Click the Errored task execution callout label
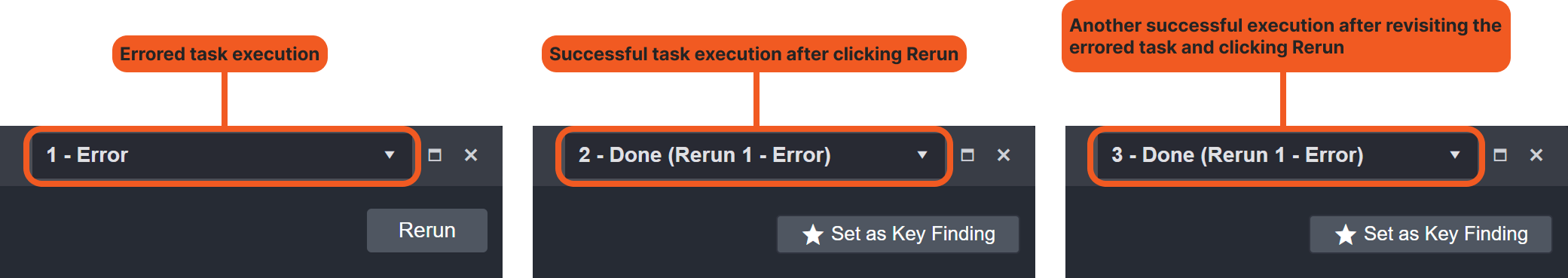The width and height of the screenshot is (1568, 278). (x=220, y=54)
